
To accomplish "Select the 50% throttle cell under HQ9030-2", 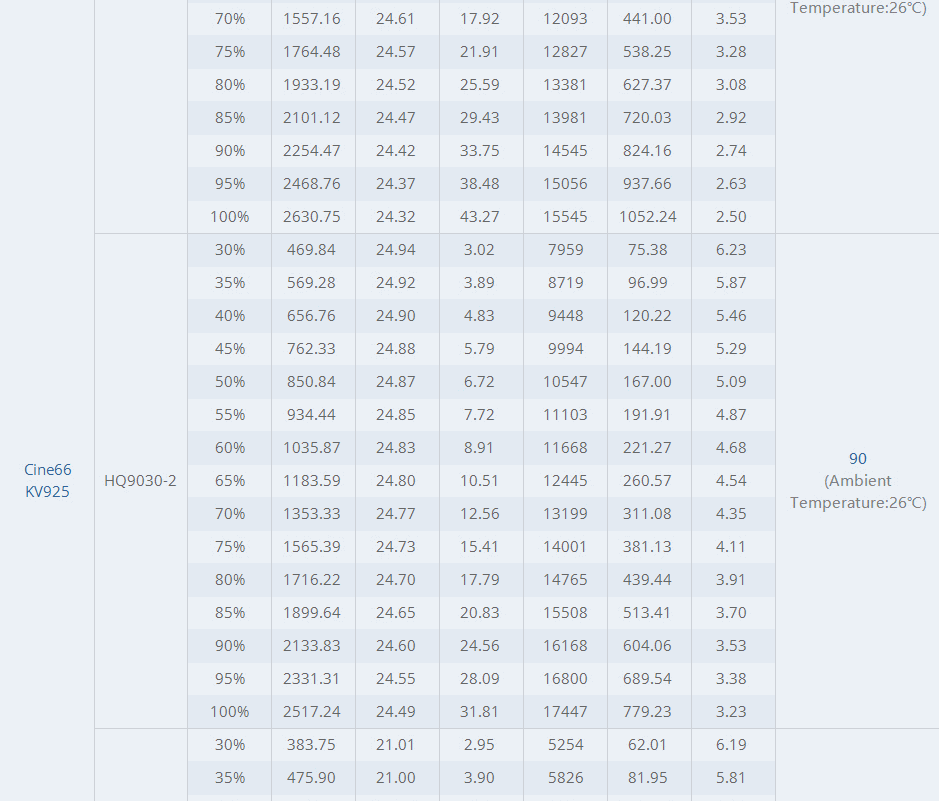I will pos(229,382).
